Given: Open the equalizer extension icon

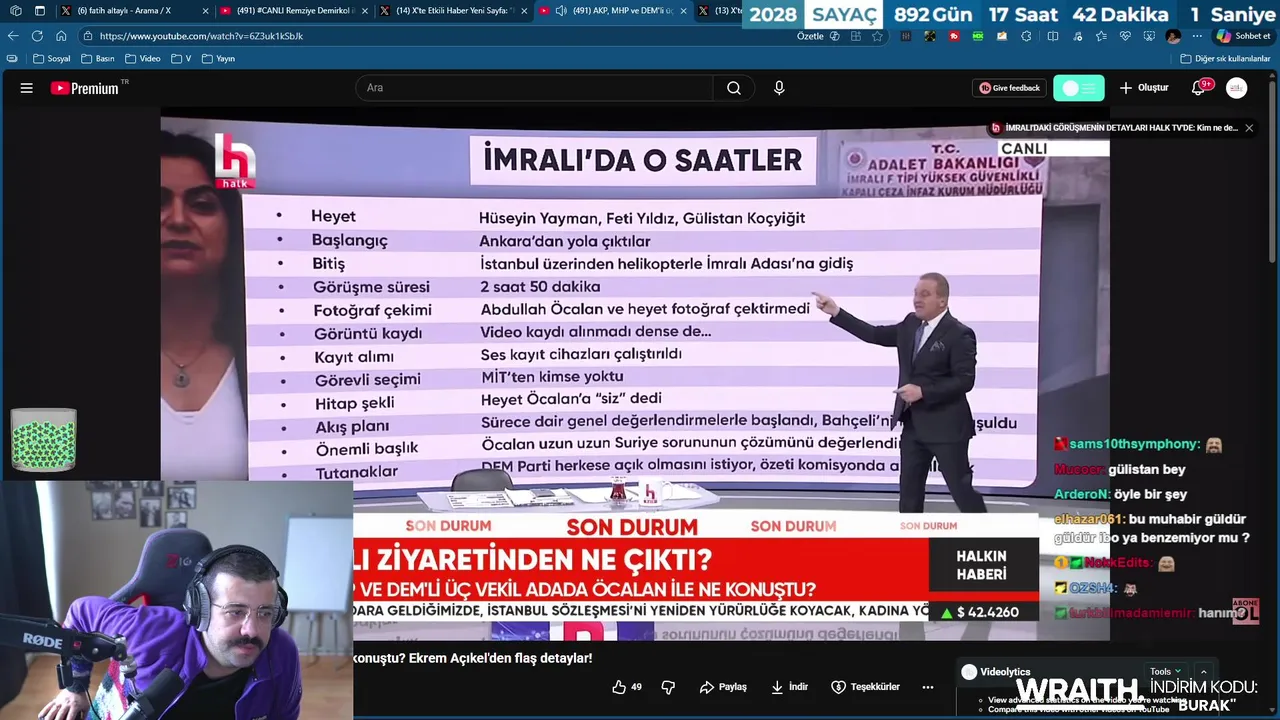Looking at the screenshot, I should [x=906, y=36].
